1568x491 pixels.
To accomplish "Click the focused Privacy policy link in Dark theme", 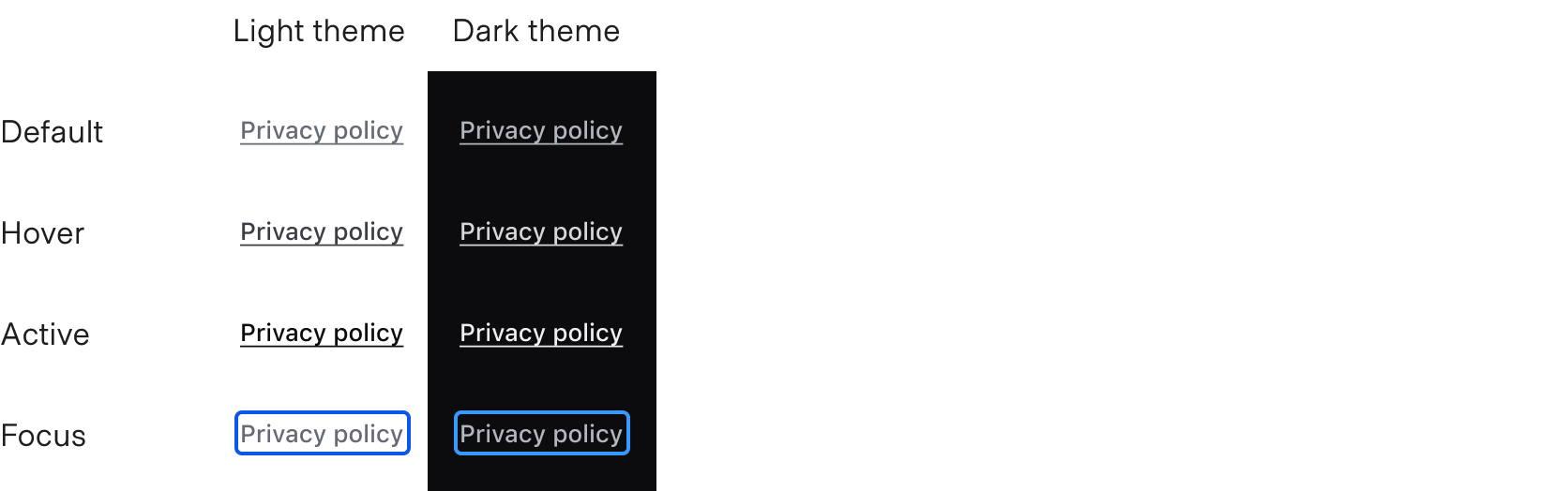I will (541, 434).
